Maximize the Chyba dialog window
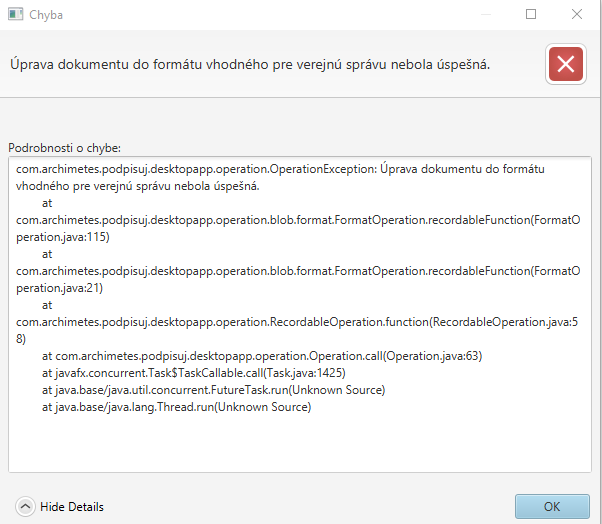Image resolution: width=602 pixels, height=524 pixels. [531, 15]
